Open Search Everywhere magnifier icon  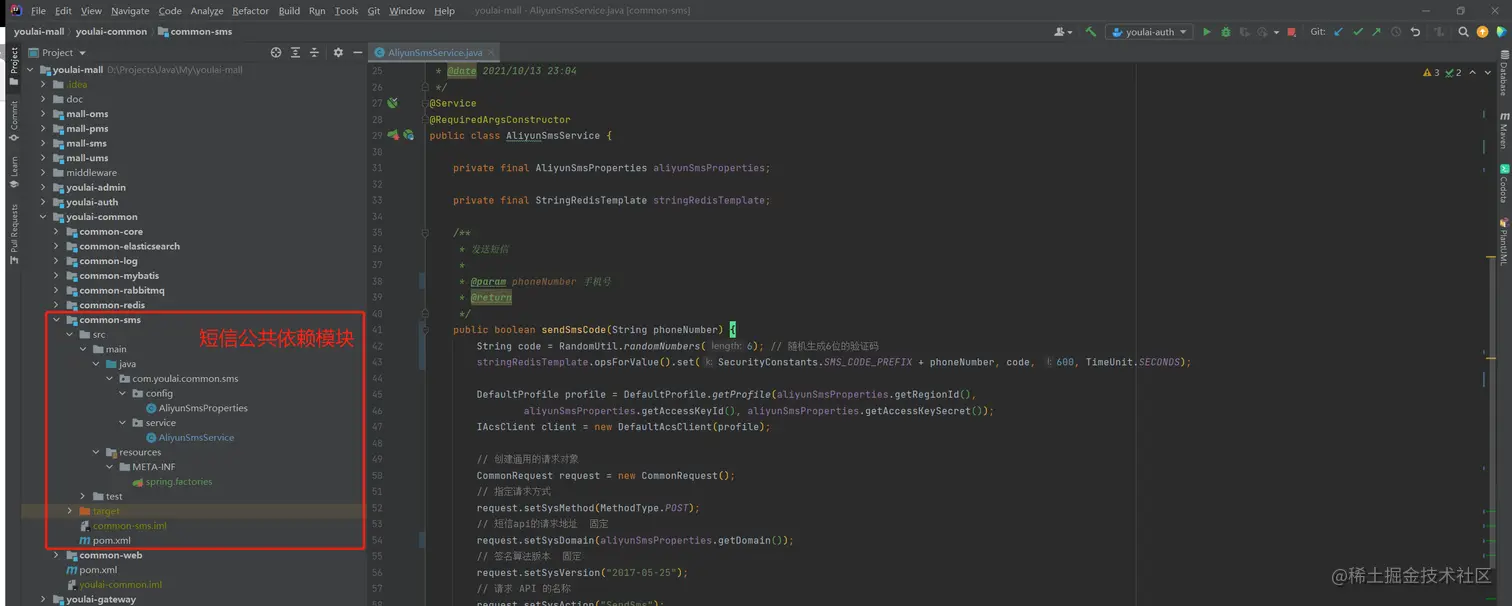1463,32
